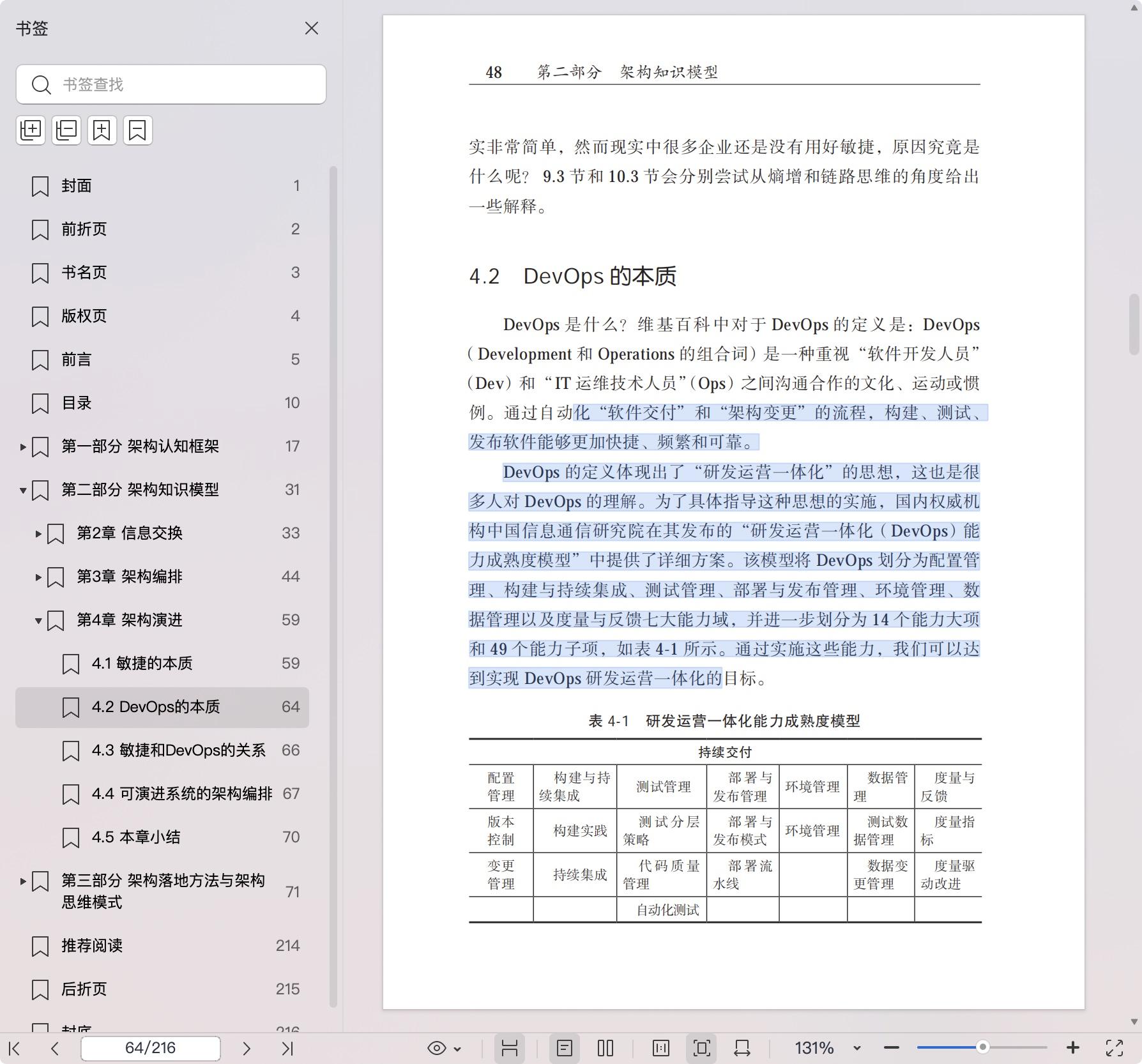Collapse 第二部分 架构知识模型
Image resolution: width=1142 pixels, height=1064 pixels.
pyautogui.click(x=23, y=490)
